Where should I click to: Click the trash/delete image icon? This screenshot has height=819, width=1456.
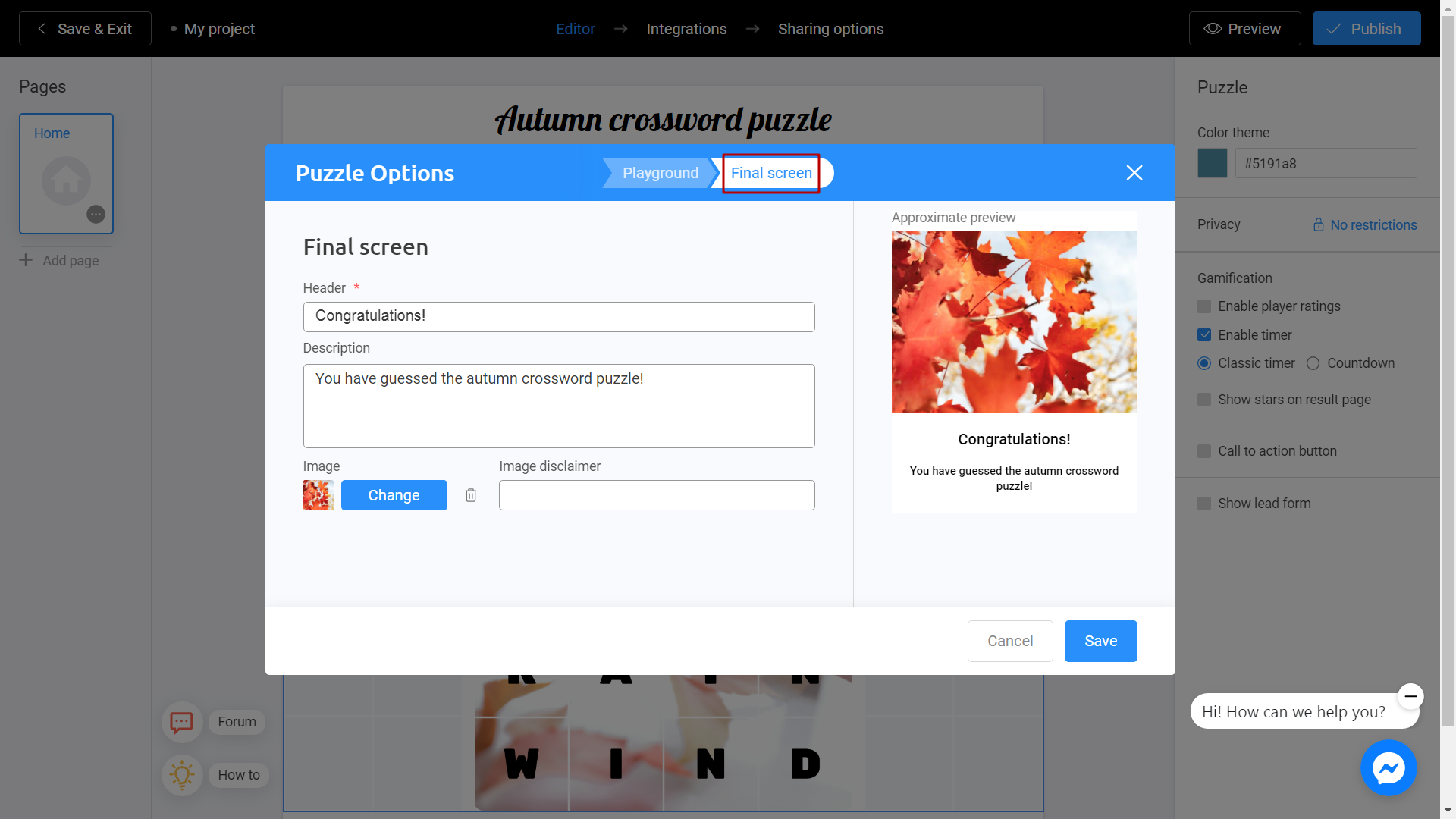471,495
